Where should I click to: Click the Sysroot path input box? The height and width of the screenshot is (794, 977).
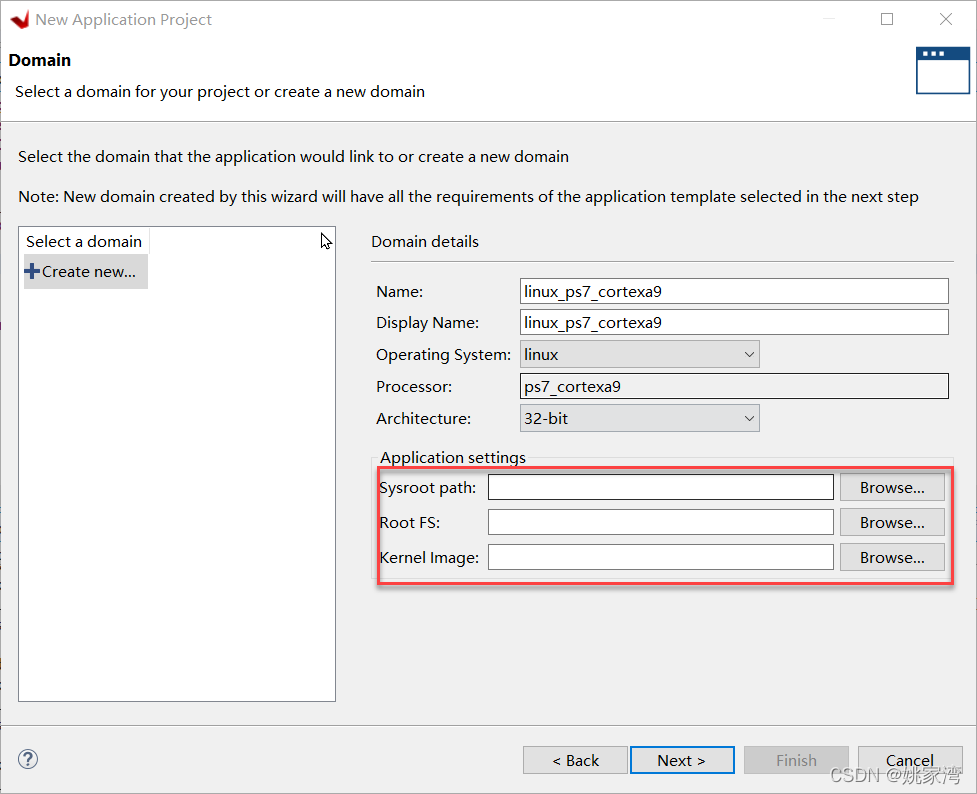(660, 488)
